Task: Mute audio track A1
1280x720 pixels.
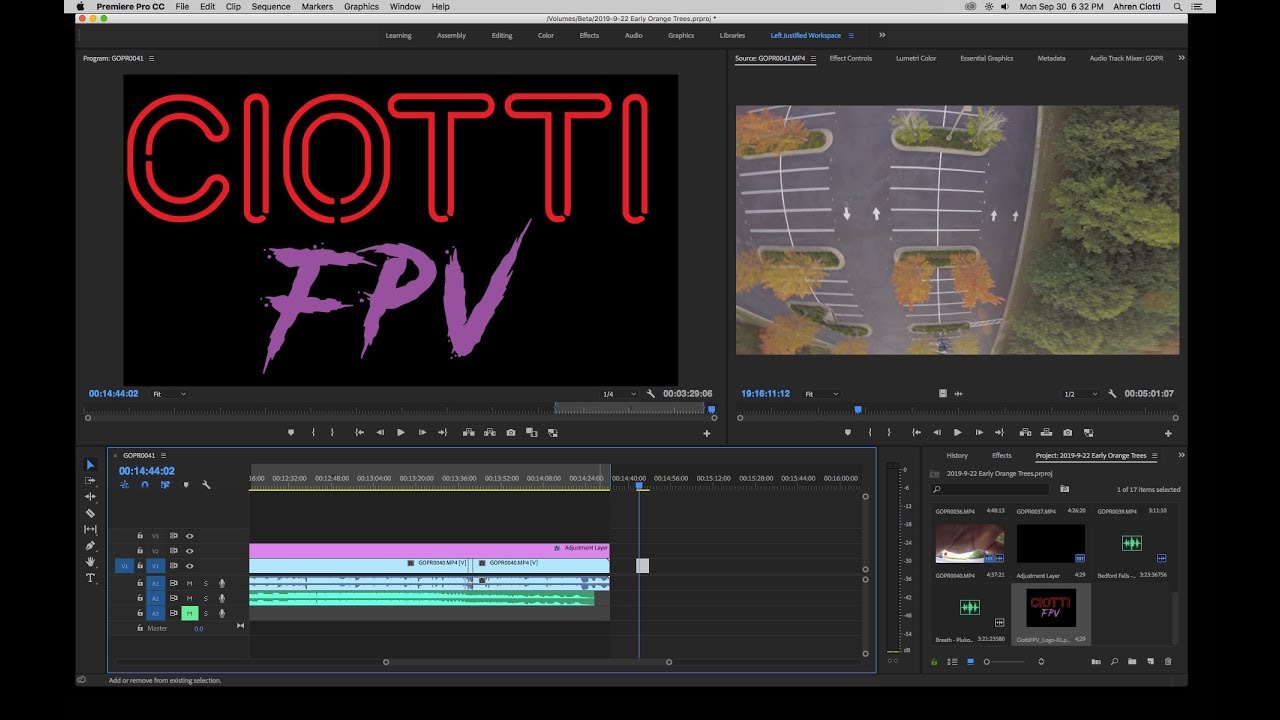Action: point(189,583)
